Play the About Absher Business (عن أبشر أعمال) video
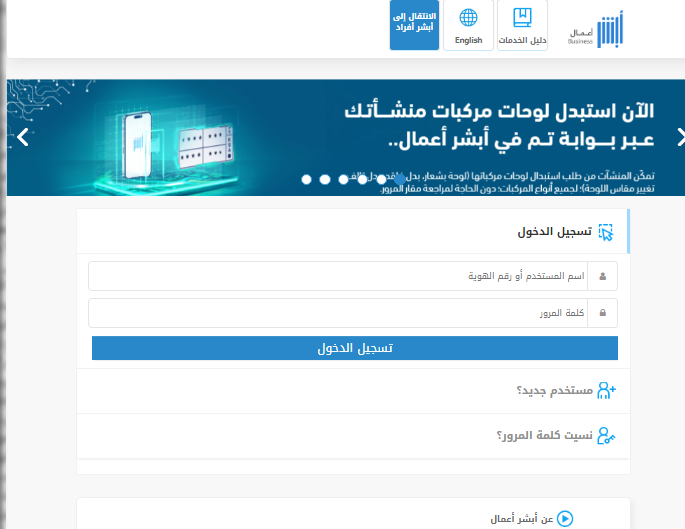 (565, 518)
